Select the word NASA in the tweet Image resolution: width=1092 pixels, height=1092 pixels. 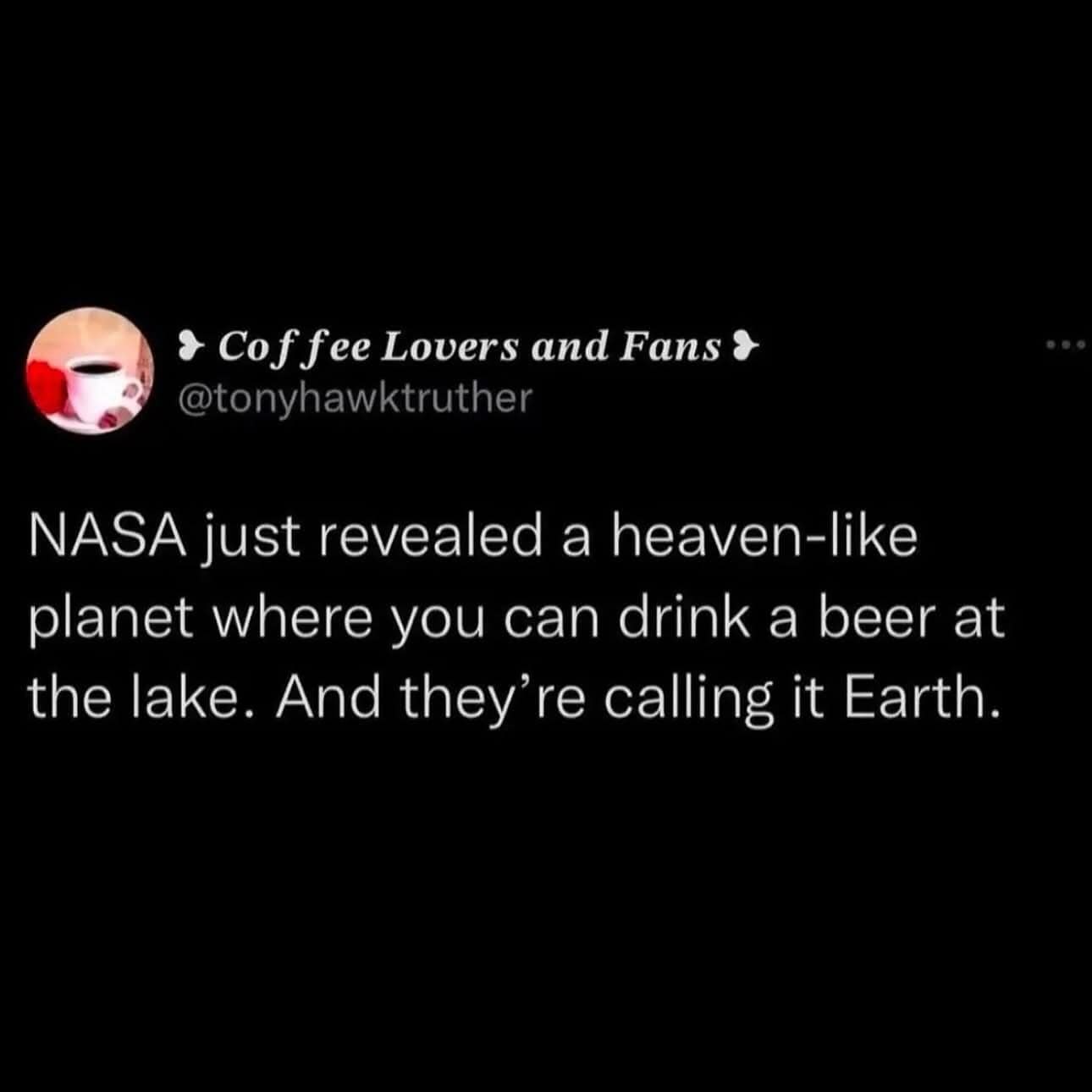pos(106,535)
